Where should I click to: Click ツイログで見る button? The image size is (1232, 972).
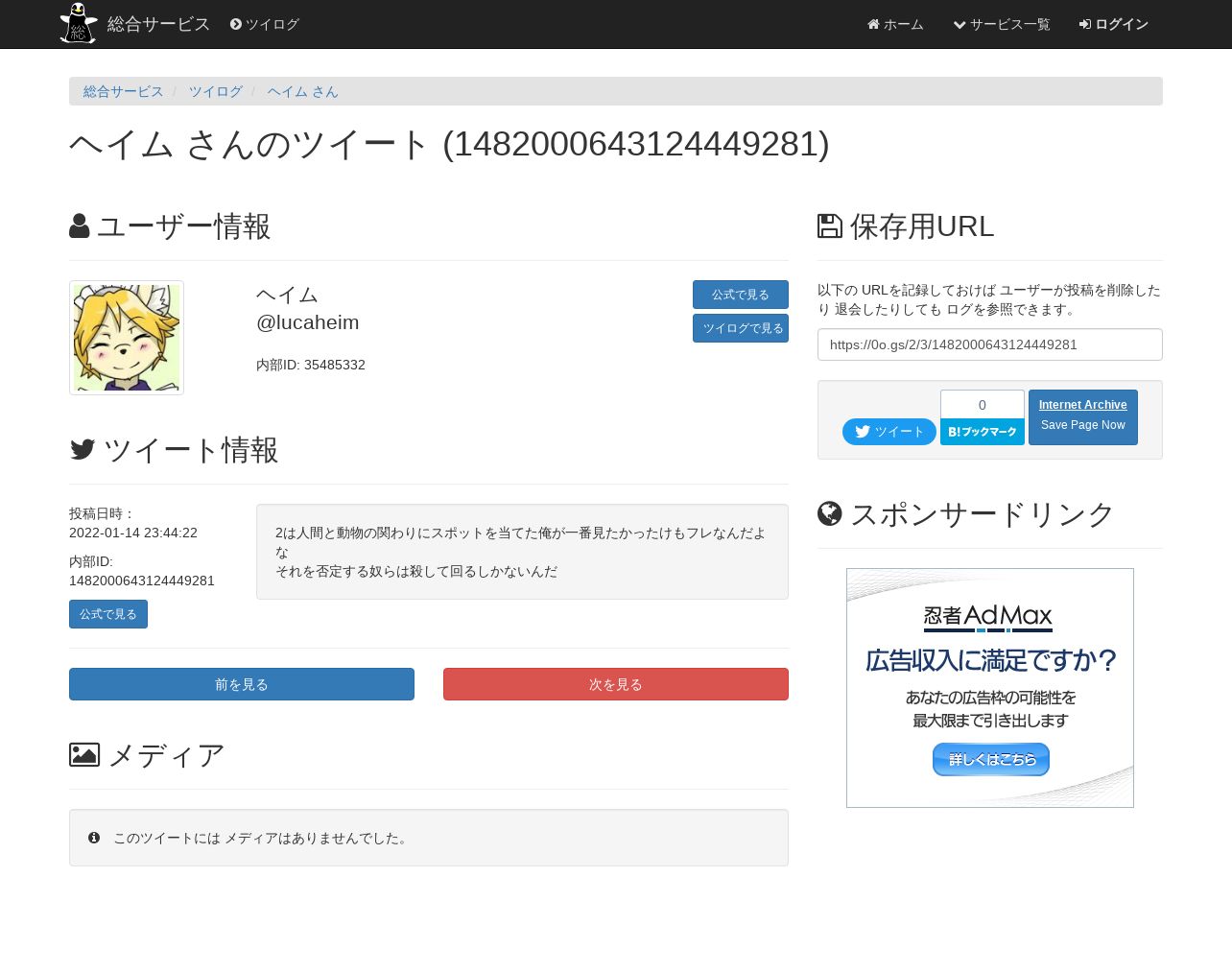[741, 328]
